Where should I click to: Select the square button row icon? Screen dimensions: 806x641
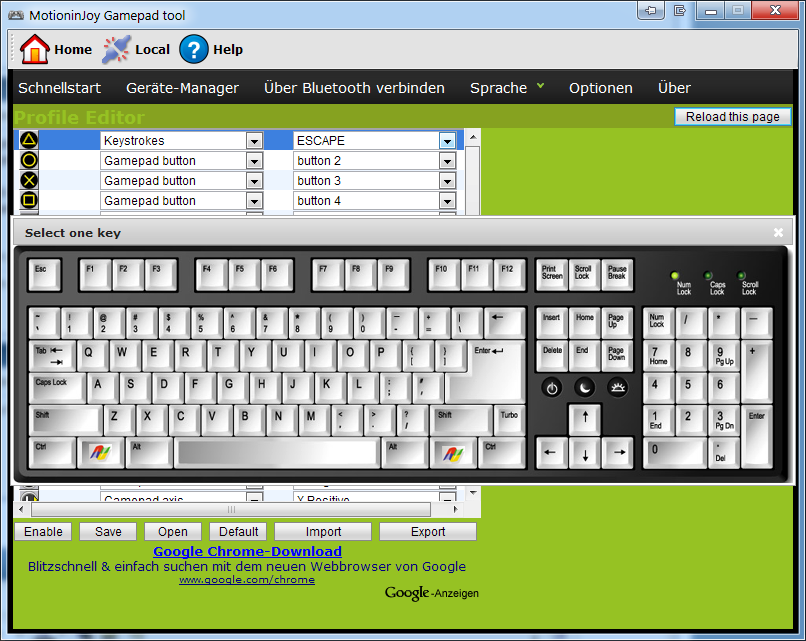coord(29,200)
